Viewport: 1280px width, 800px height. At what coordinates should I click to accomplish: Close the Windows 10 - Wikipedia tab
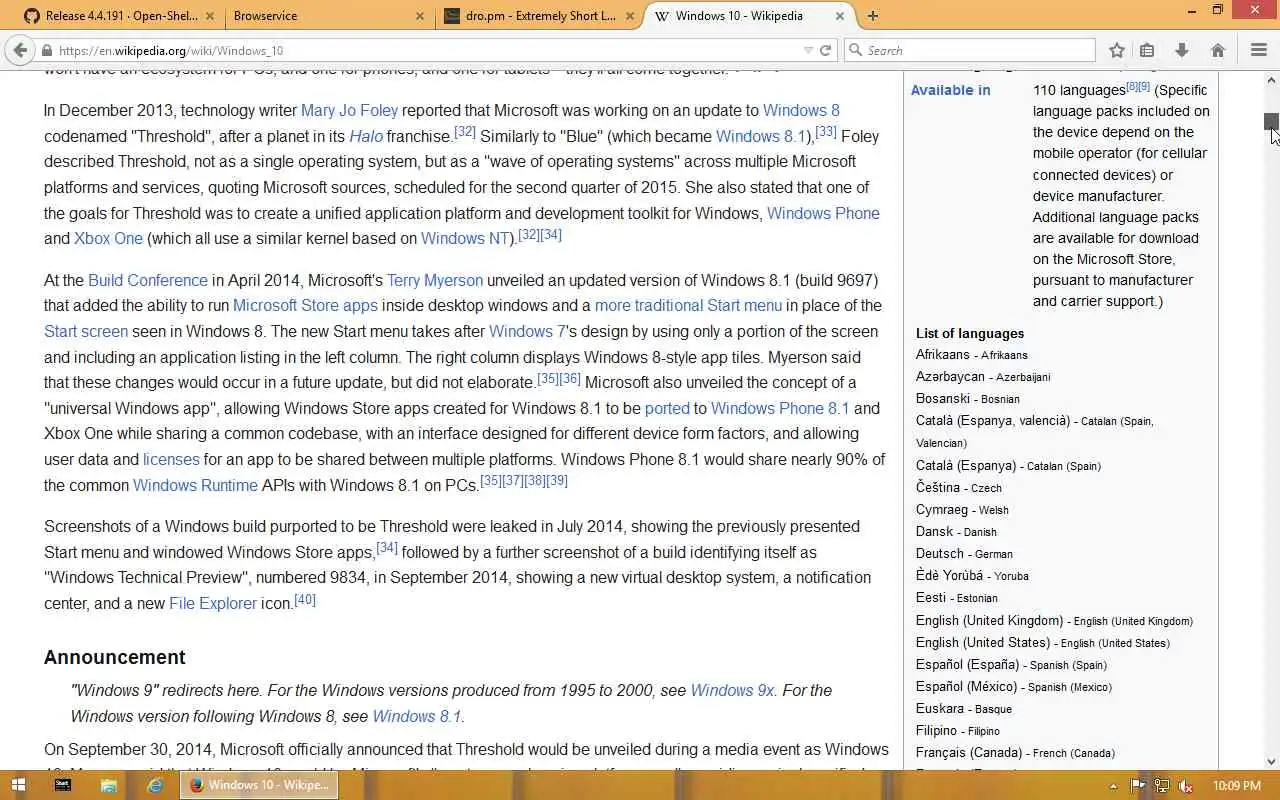[x=840, y=16]
